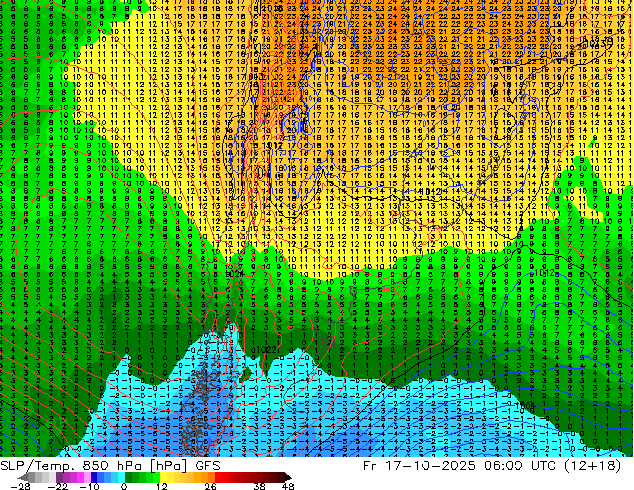Viewport: 634px width, 490px height.
Task: Click the 'SLP/Temp. 850 hPa [hPa] GFS' title
Action: pos(110,466)
